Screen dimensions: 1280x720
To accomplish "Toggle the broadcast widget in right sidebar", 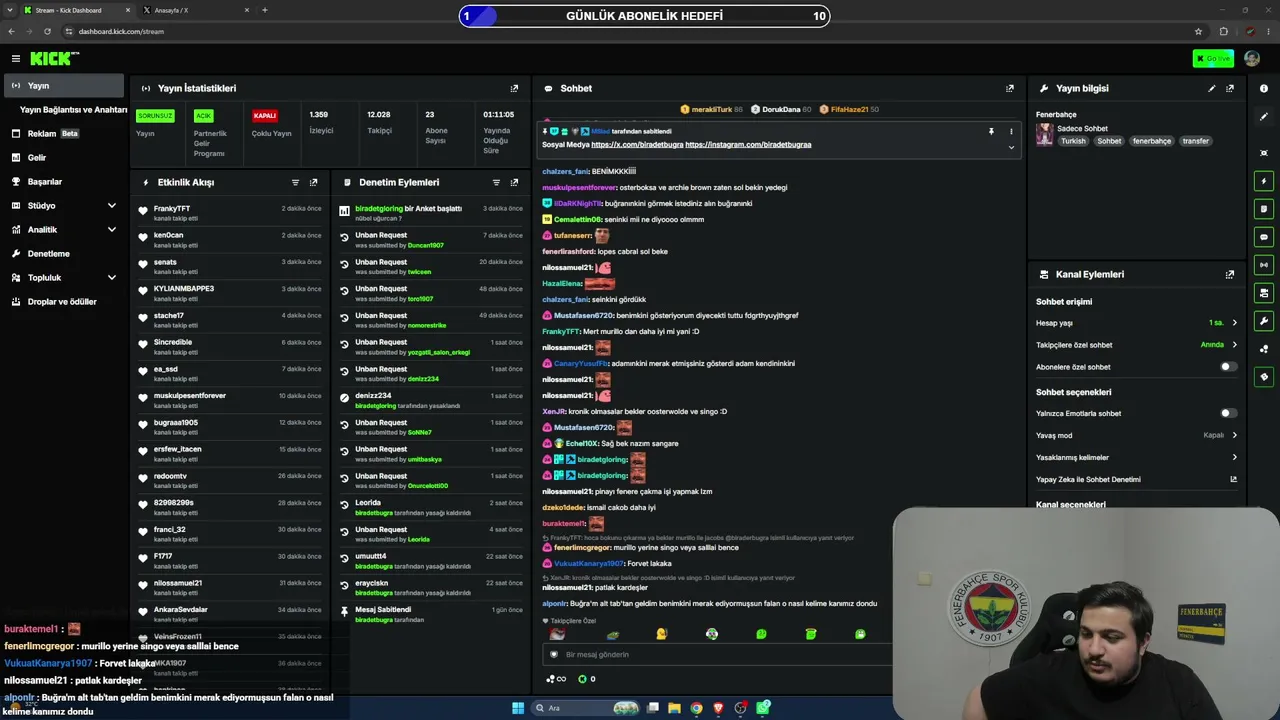I will (x=1264, y=265).
